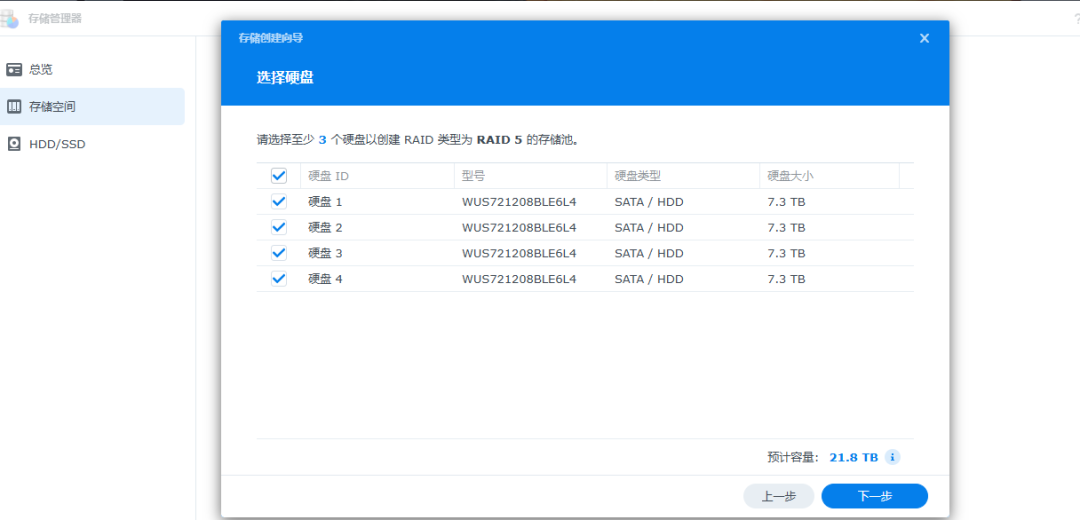Open the HDD/SSD section in sidebar

57,144
